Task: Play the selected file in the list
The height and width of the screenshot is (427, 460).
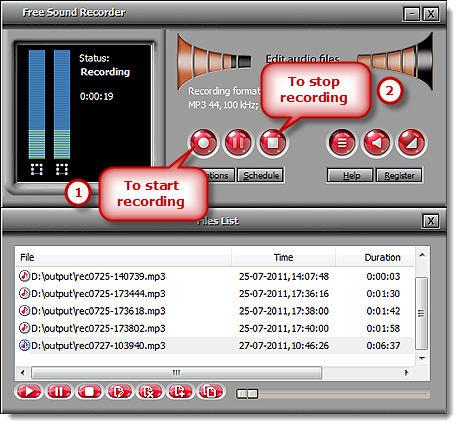Action: pos(29,391)
